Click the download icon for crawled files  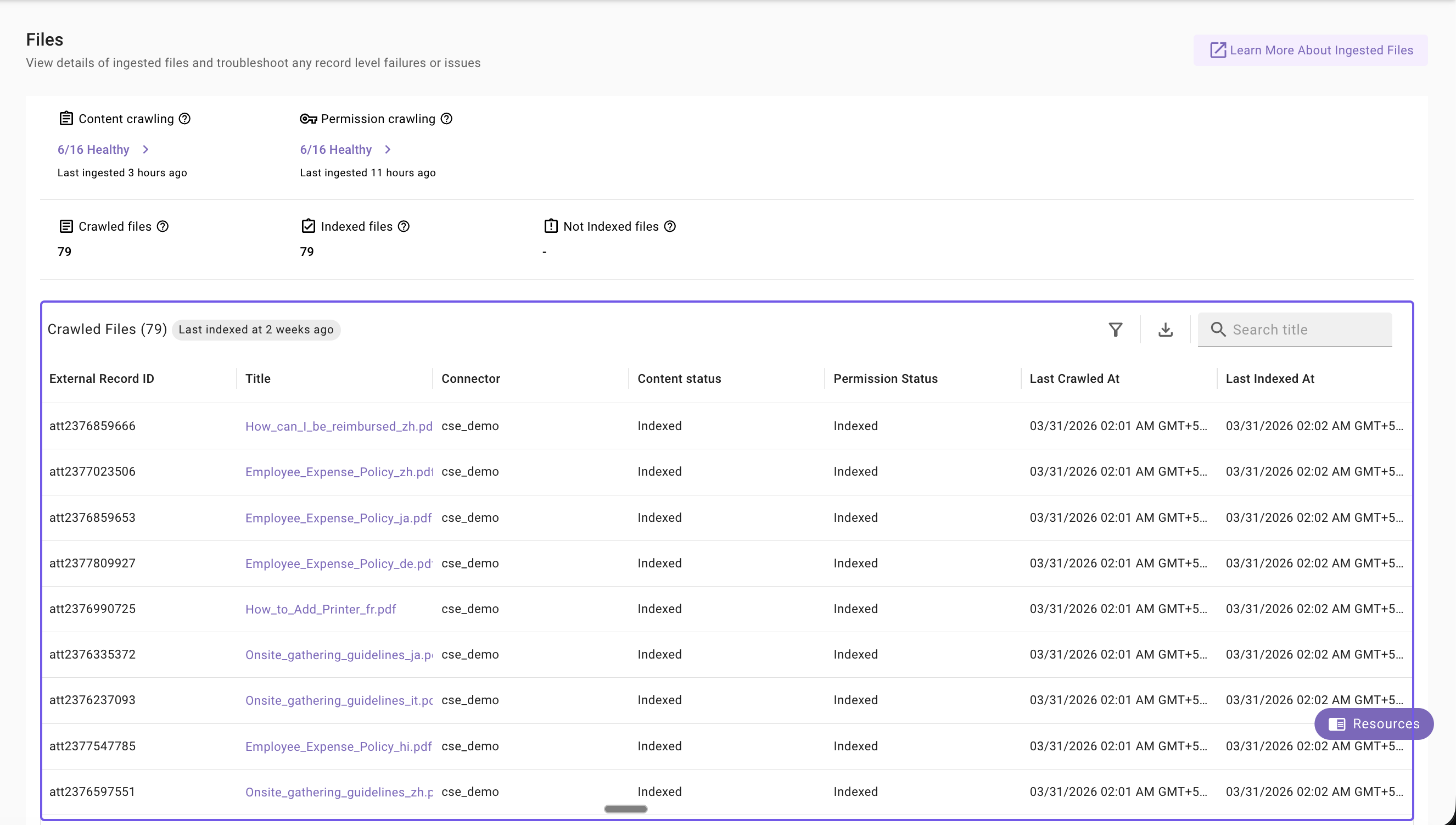point(1165,330)
